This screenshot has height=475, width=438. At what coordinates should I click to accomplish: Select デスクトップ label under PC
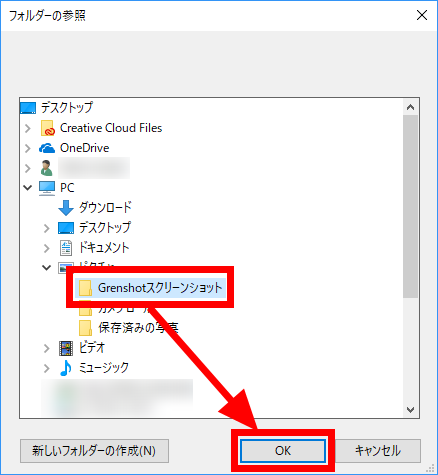click(105, 228)
